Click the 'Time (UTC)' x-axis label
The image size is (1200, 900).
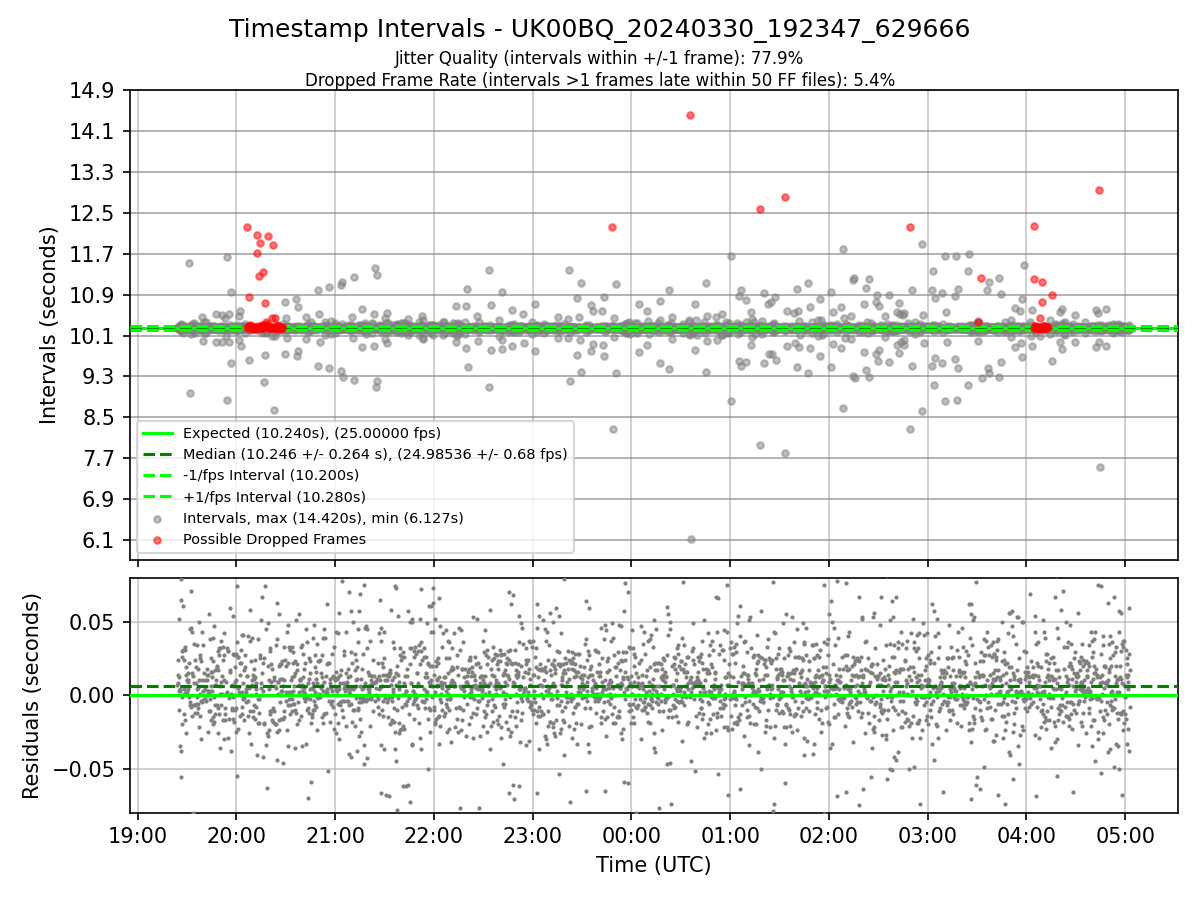click(x=653, y=865)
